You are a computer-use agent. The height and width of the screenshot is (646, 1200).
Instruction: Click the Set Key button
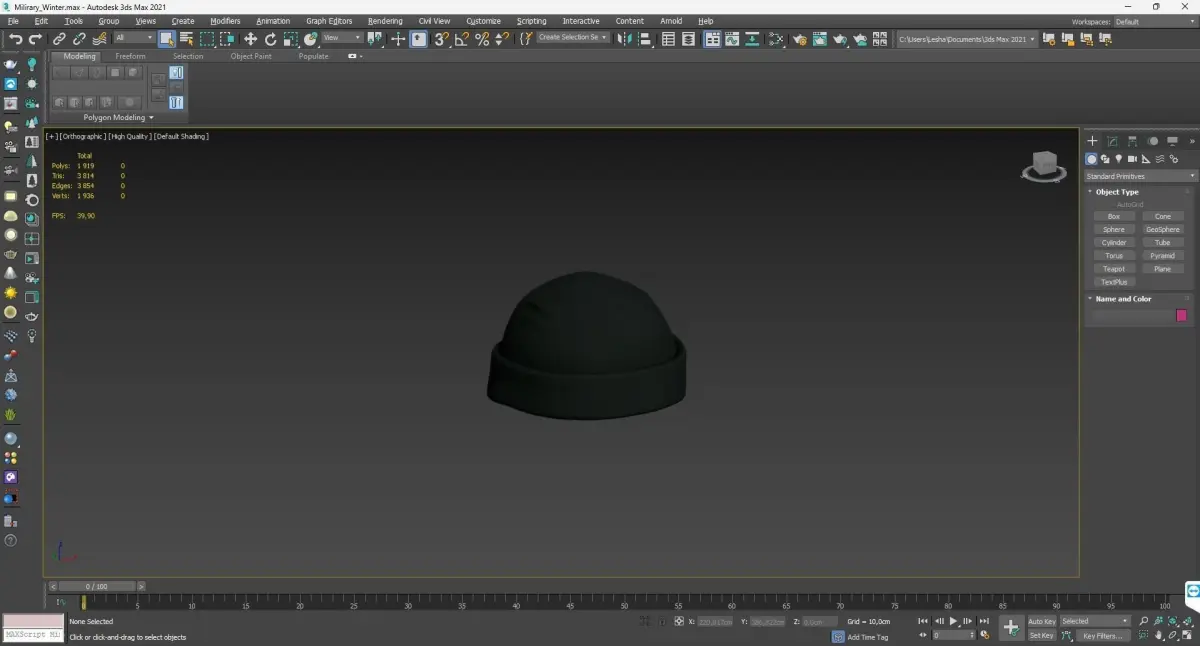tap(1042, 635)
